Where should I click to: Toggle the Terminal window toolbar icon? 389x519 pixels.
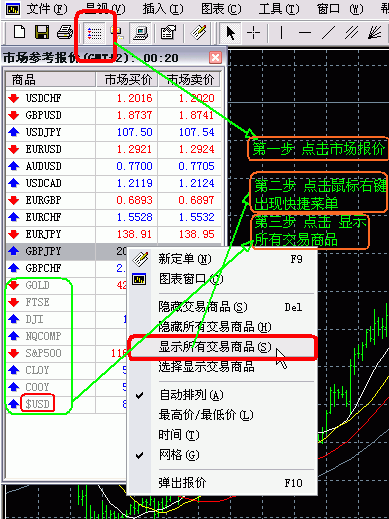pyautogui.click(x=140, y=33)
